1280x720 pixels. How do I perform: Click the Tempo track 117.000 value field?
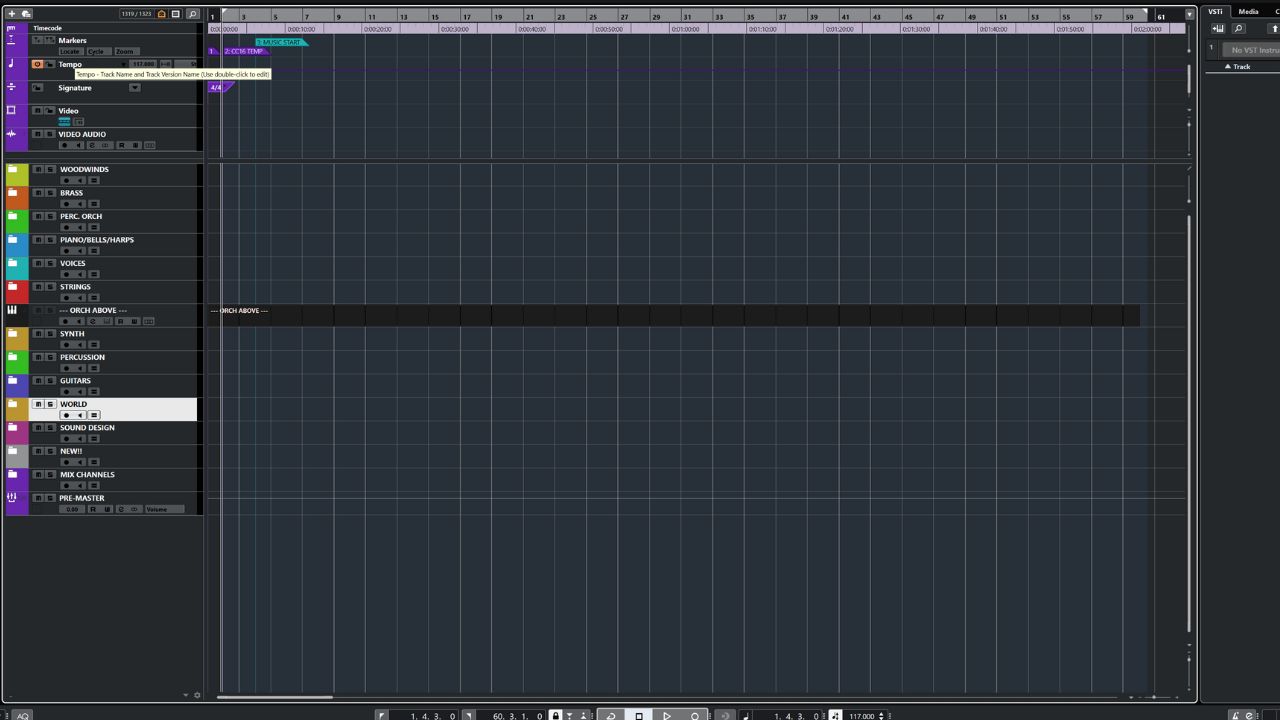point(143,64)
